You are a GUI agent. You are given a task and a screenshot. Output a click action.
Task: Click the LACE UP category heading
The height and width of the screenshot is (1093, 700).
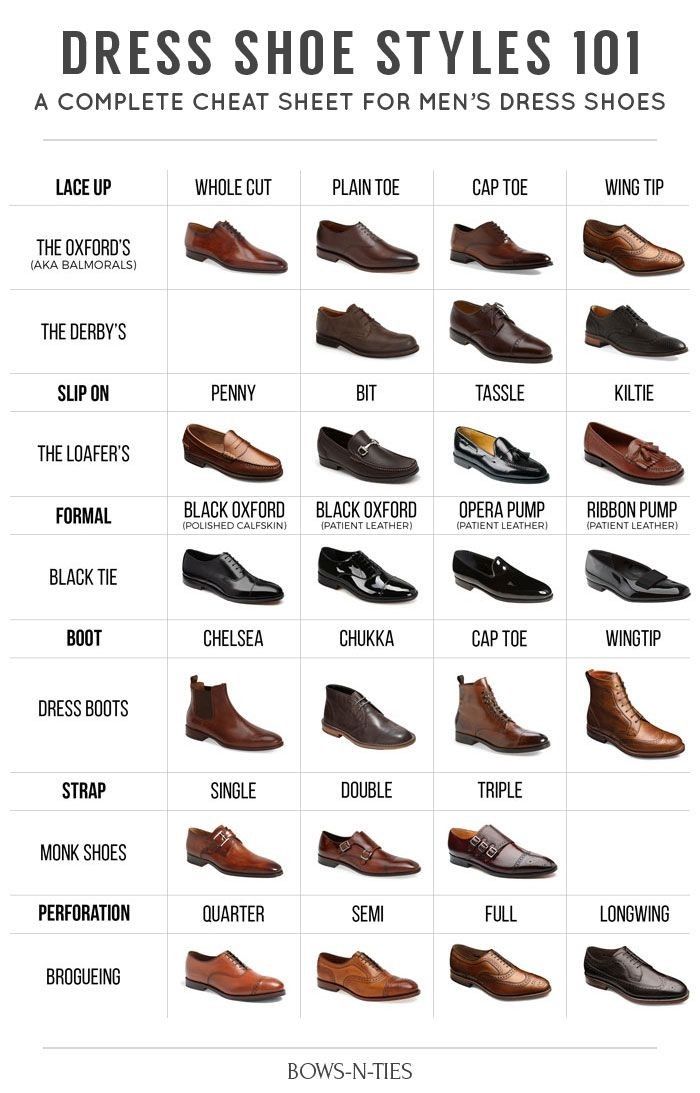pos(84,187)
